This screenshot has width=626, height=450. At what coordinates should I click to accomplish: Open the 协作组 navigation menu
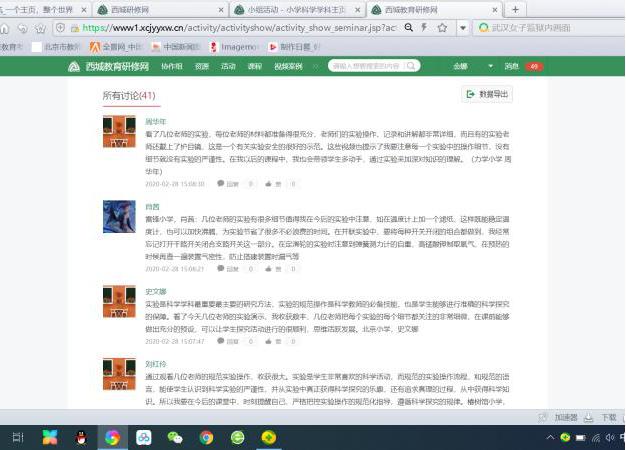coord(172,66)
